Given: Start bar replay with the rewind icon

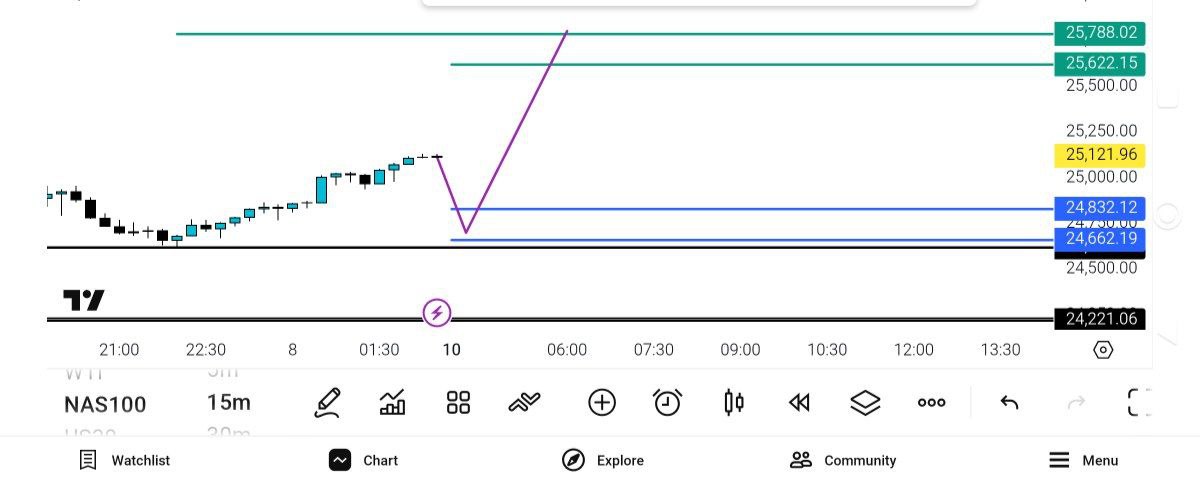Looking at the screenshot, I should [x=798, y=403].
